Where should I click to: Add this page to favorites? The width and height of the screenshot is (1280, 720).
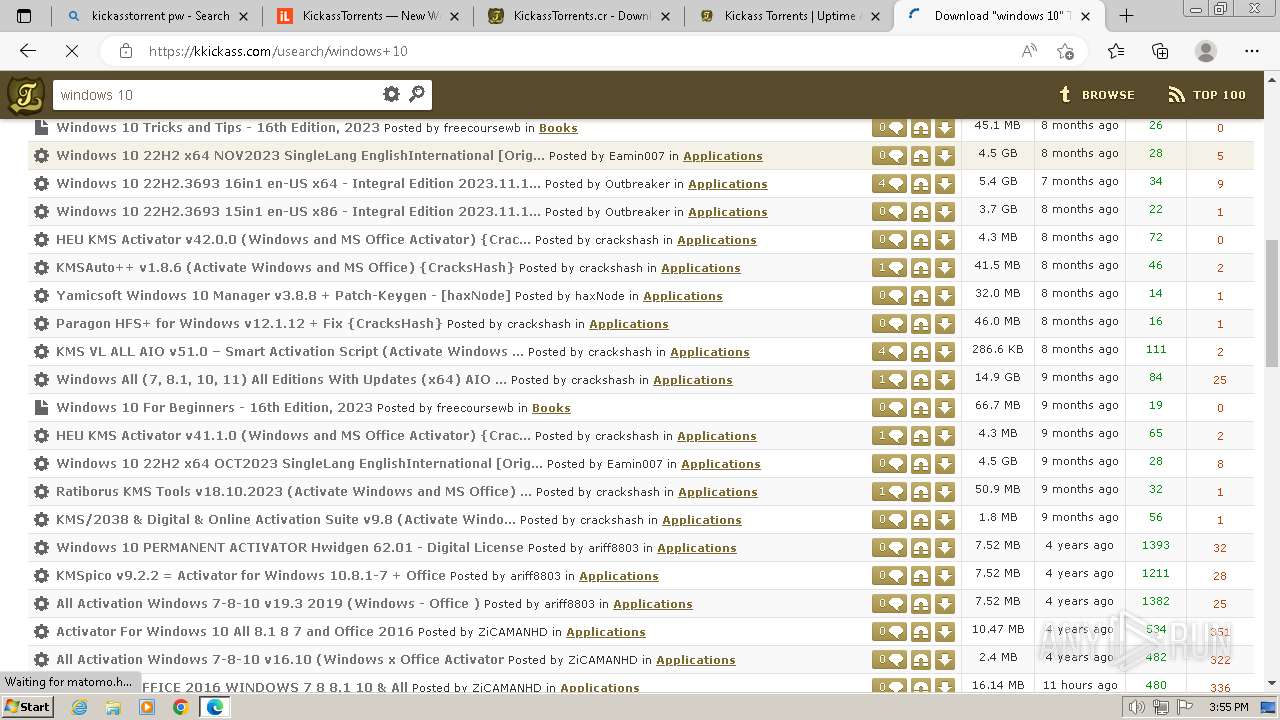click(x=1065, y=51)
